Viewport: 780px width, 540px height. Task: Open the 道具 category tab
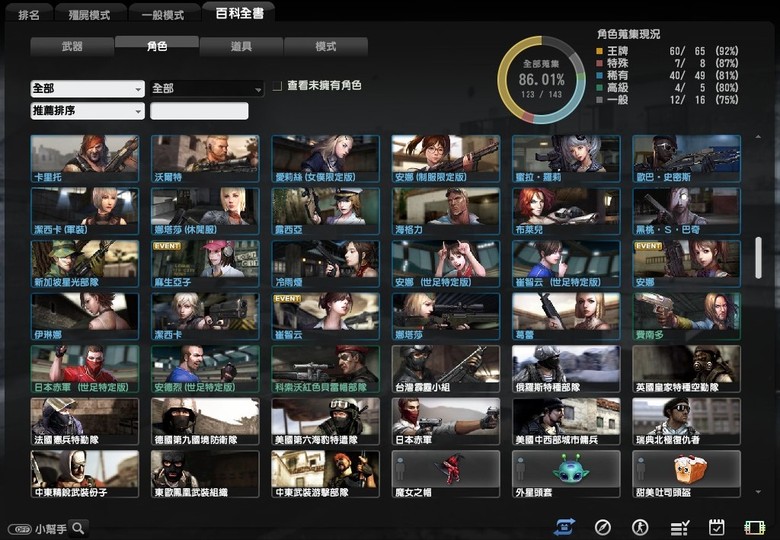point(241,46)
